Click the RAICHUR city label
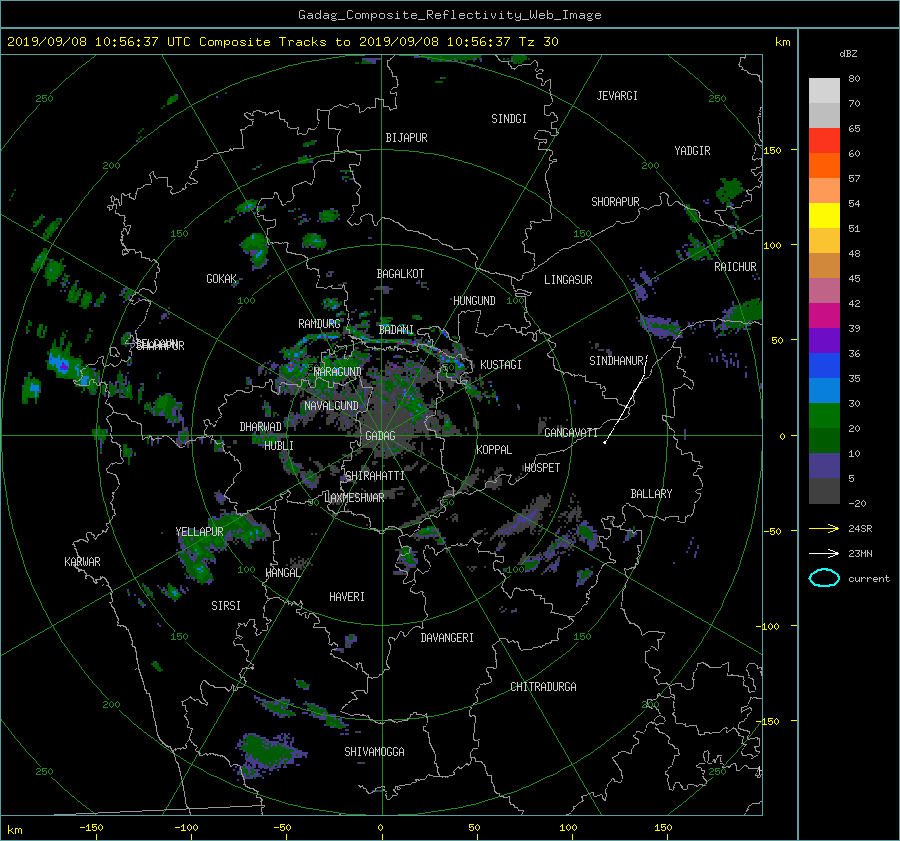Viewport: 900px width, 841px height. click(735, 267)
